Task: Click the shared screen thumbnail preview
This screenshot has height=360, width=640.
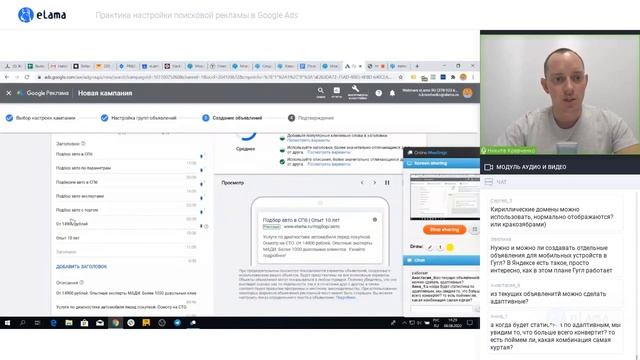Action: point(445,197)
